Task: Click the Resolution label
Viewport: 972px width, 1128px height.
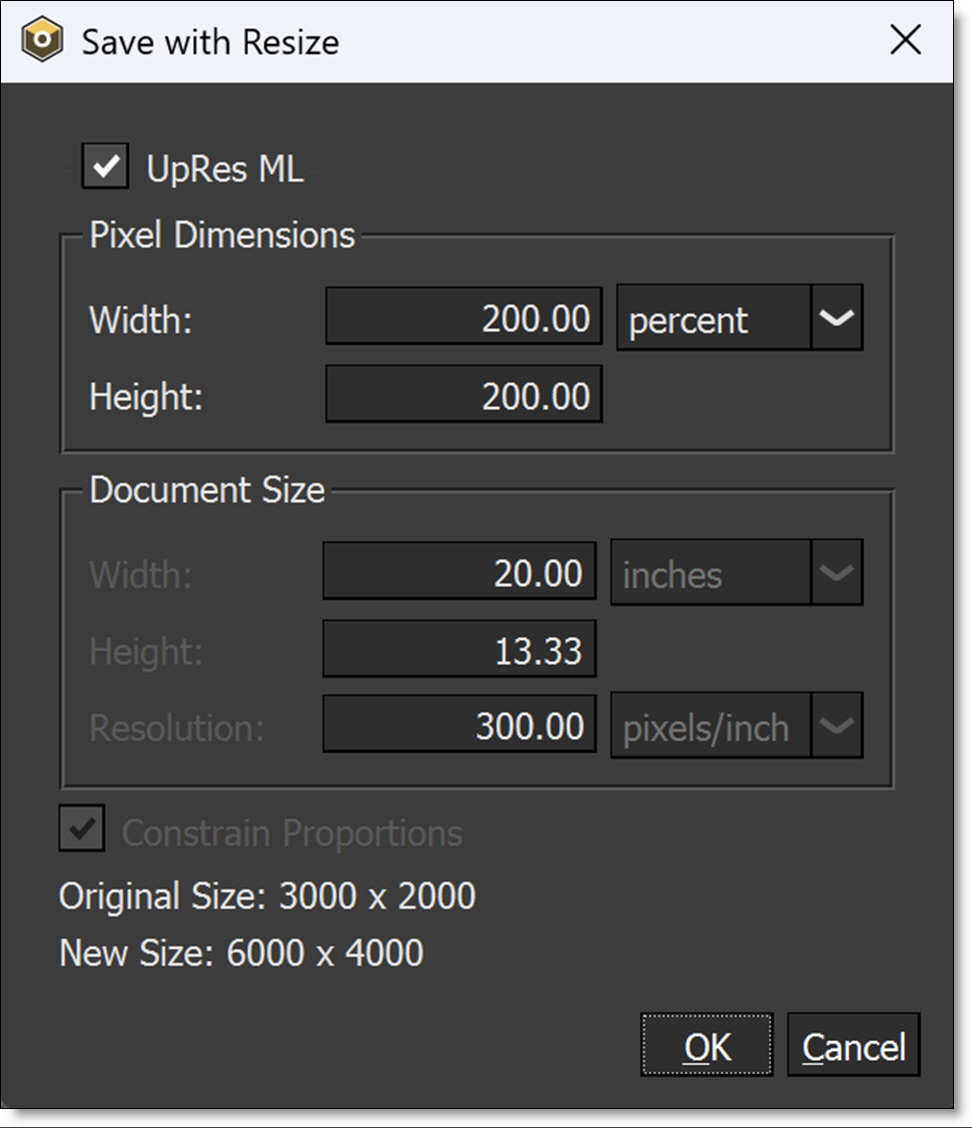Action: point(177,728)
